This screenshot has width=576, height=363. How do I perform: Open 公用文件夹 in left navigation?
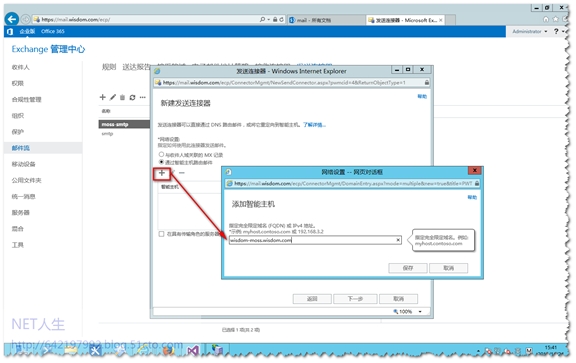coord(26,180)
